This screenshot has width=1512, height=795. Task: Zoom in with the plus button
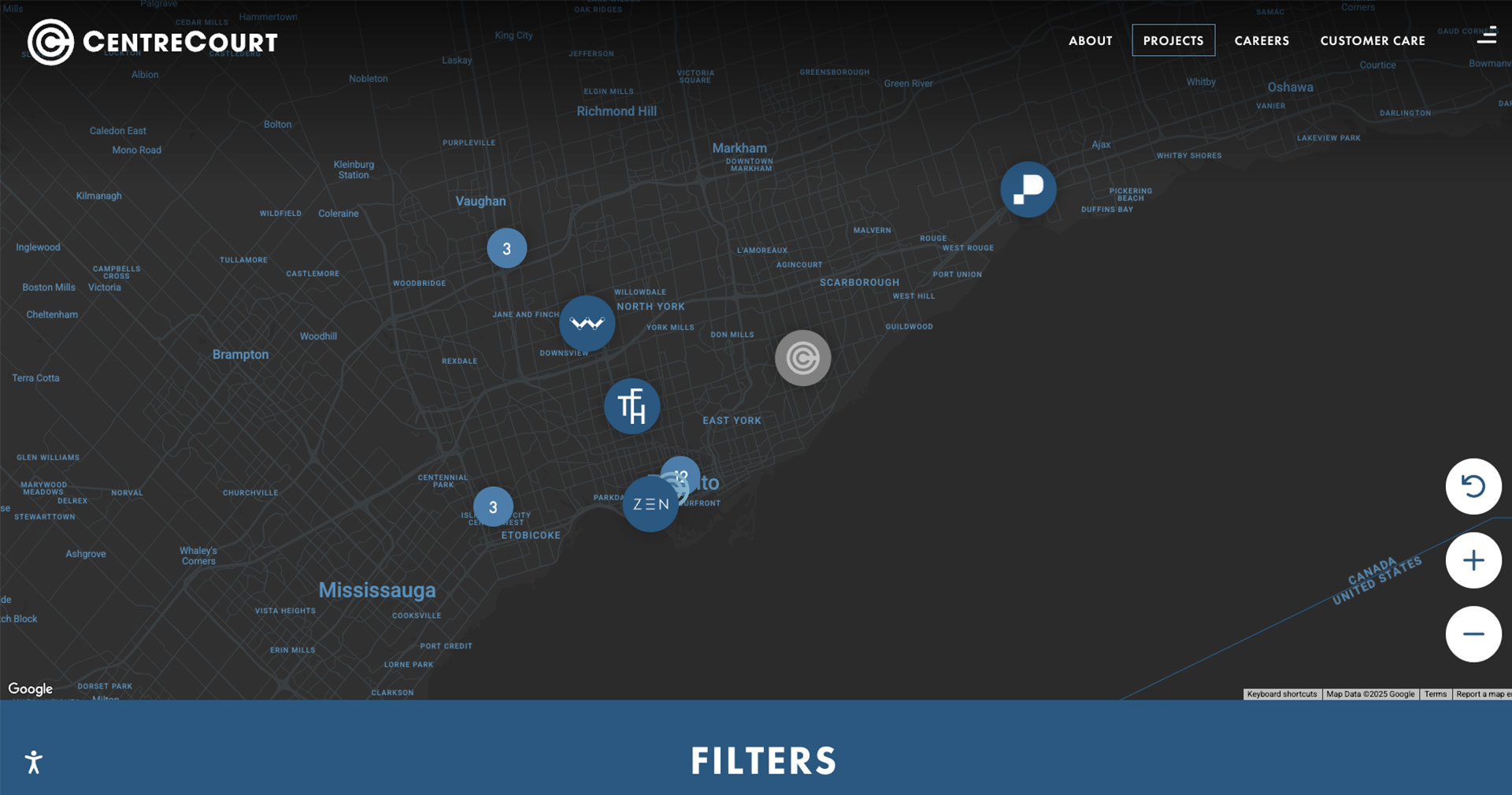[1473, 560]
